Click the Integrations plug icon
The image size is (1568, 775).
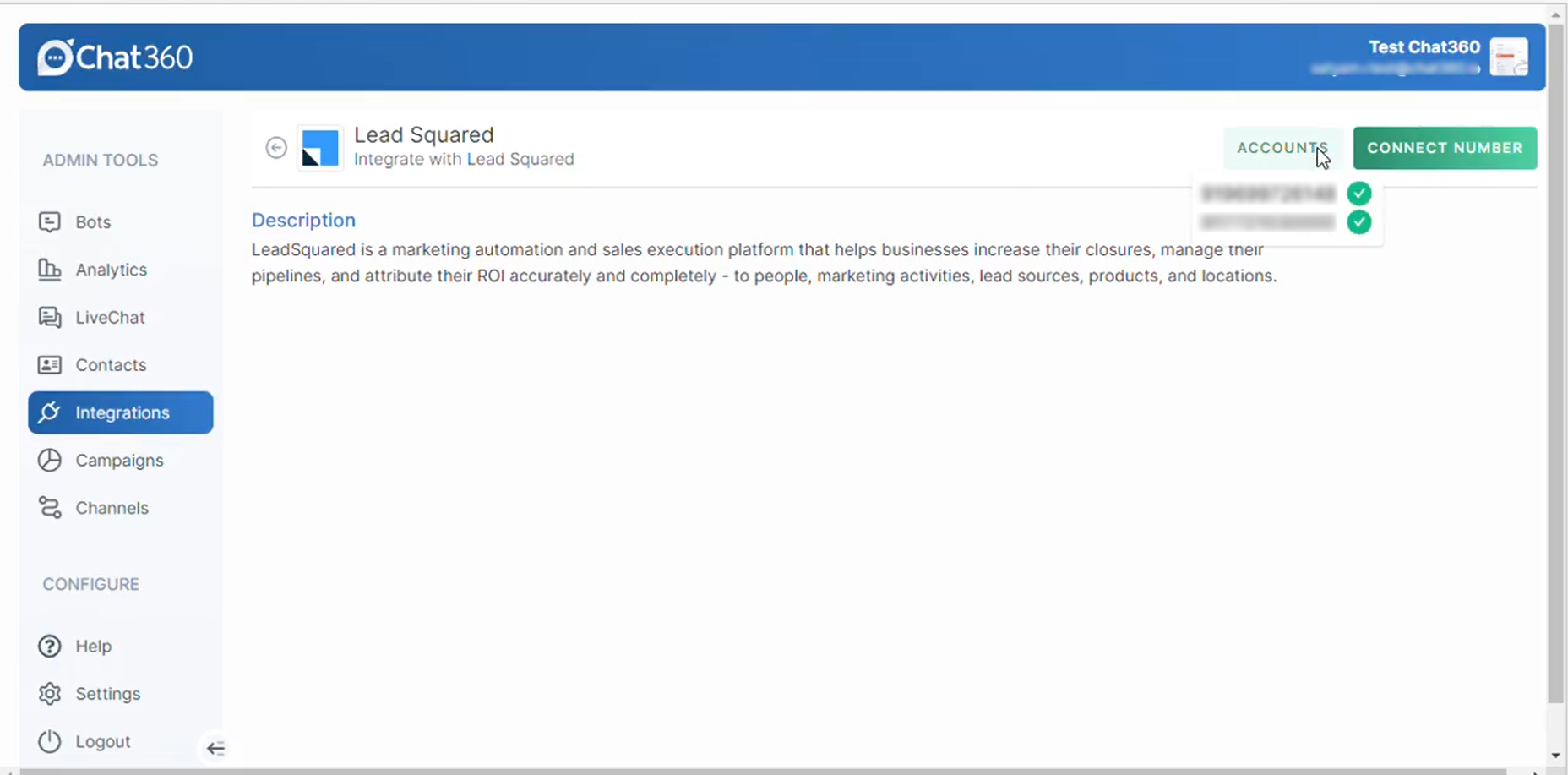coord(50,412)
